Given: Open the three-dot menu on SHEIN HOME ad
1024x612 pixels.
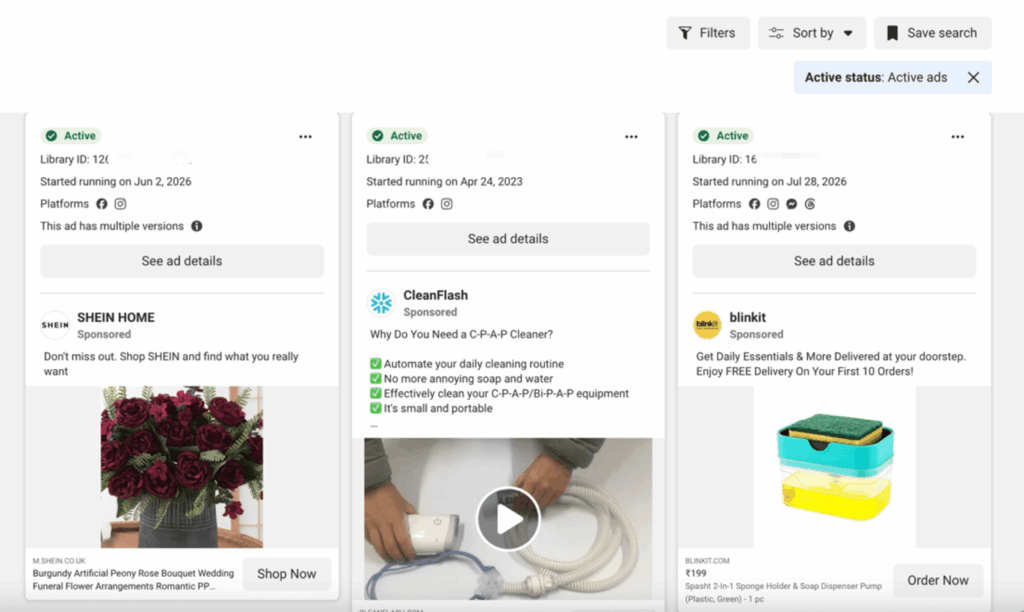Looking at the screenshot, I should pos(305,137).
